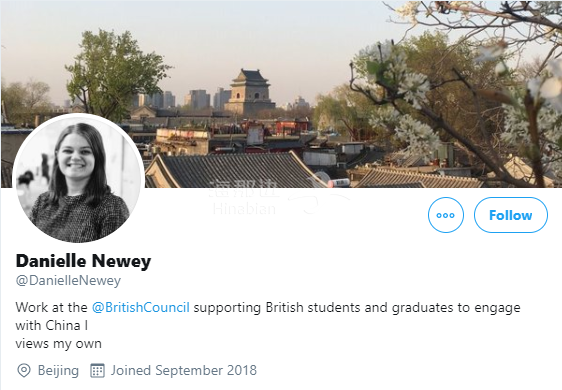Click the drum tower in banner photo
The height and width of the screenshot is (390, 562).
coord(250,91)
